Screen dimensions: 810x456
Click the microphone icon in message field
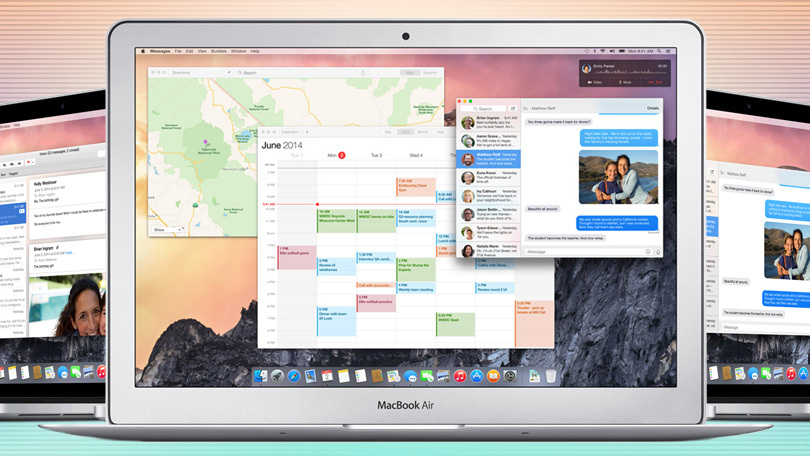tap(657, 252)
